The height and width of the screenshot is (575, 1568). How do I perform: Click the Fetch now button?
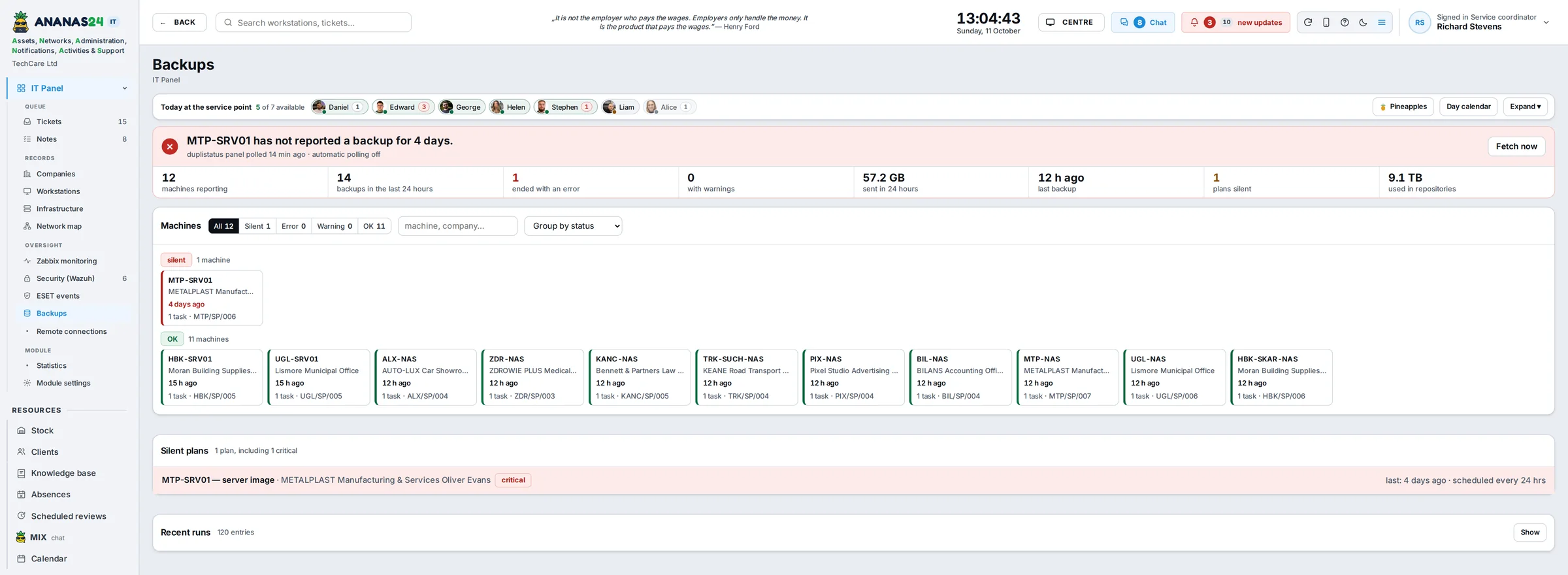point(1516,146)
